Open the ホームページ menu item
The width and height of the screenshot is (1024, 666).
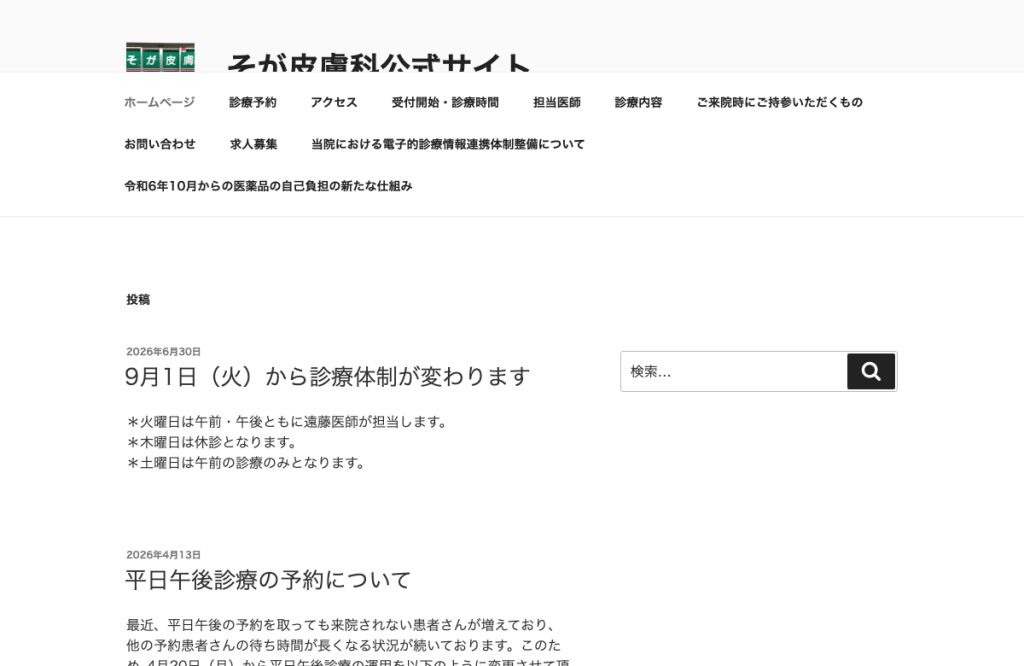(x=159, y=103)
